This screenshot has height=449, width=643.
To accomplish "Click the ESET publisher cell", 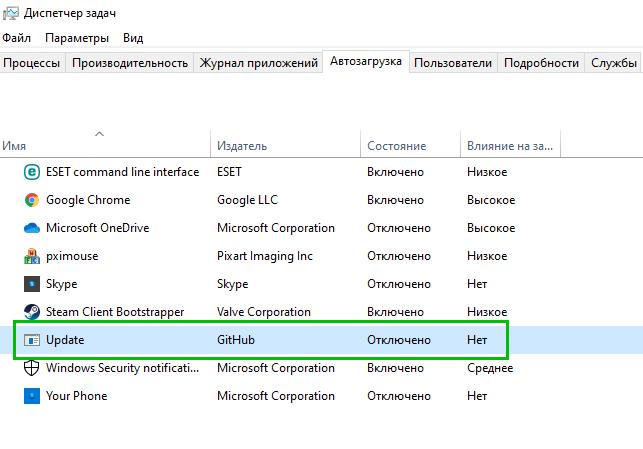I will pos(229,172).
